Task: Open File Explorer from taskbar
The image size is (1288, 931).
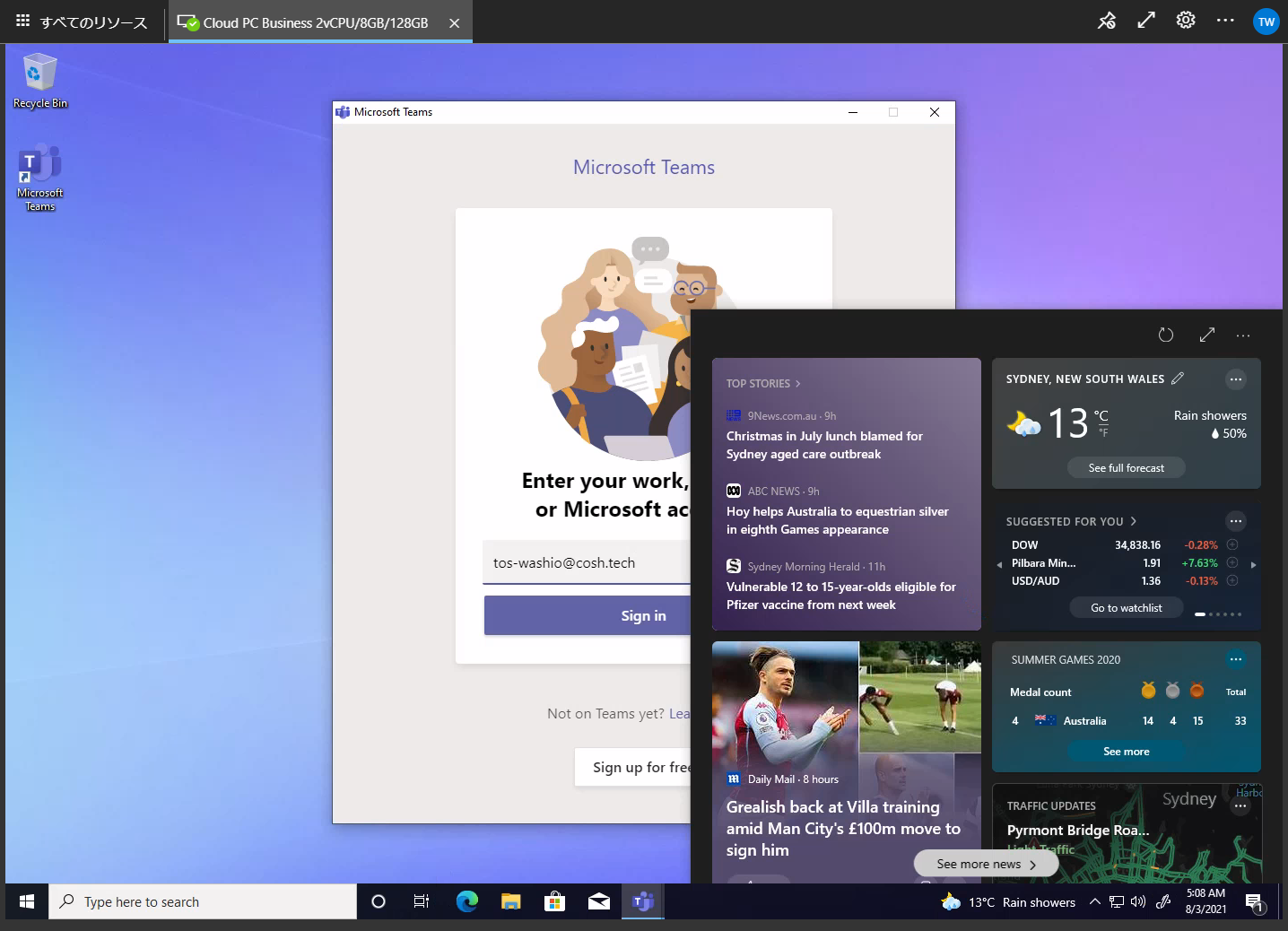Action: coord(510,901)
